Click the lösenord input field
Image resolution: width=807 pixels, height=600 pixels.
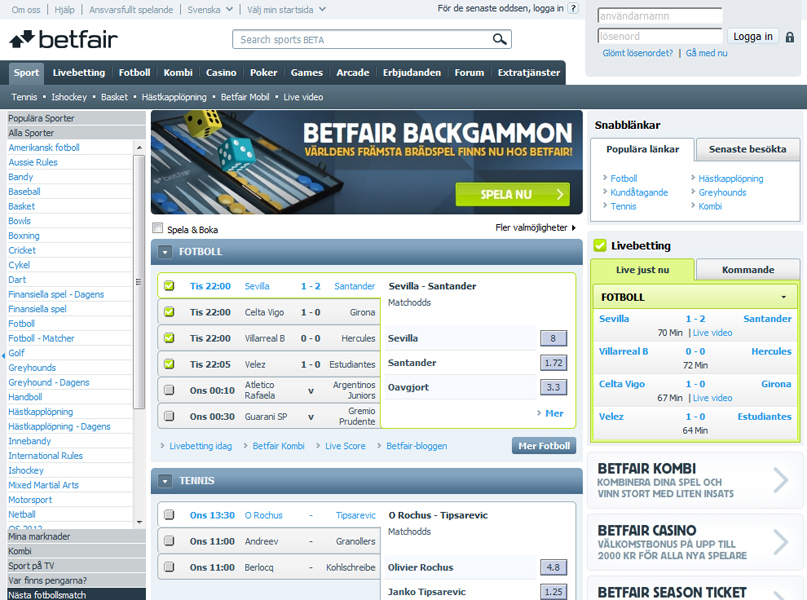tap(660, 36)
